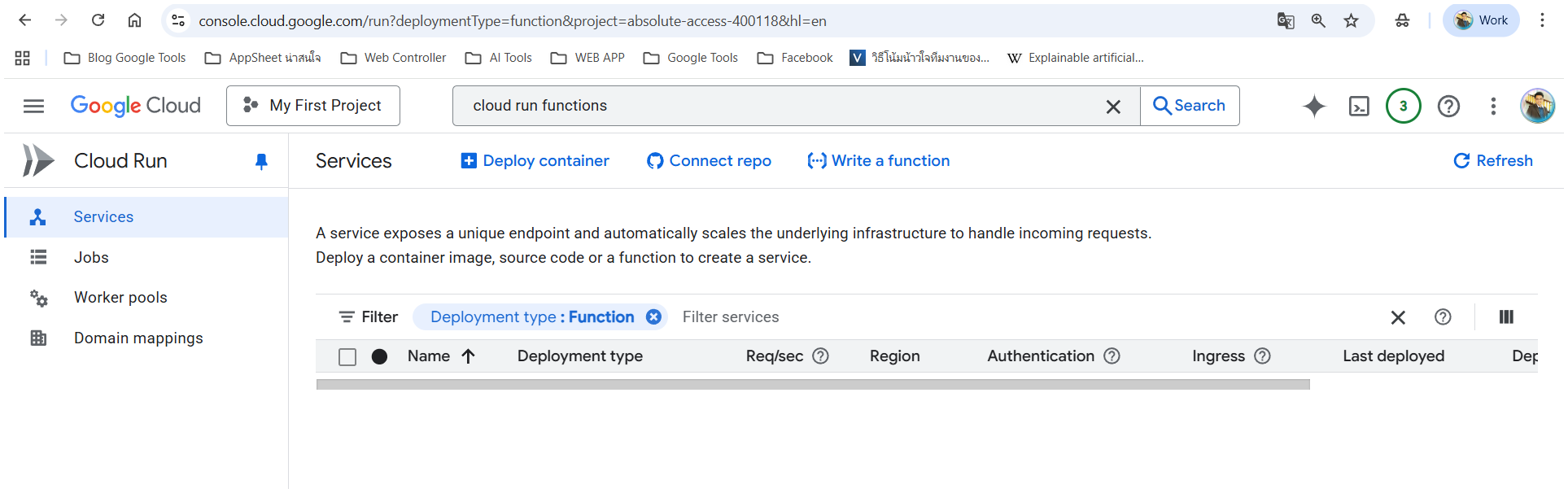This screenshot has height=493, width=1568.
Task: Click the Last deployed column header
Action: [x=1393, y=356]
